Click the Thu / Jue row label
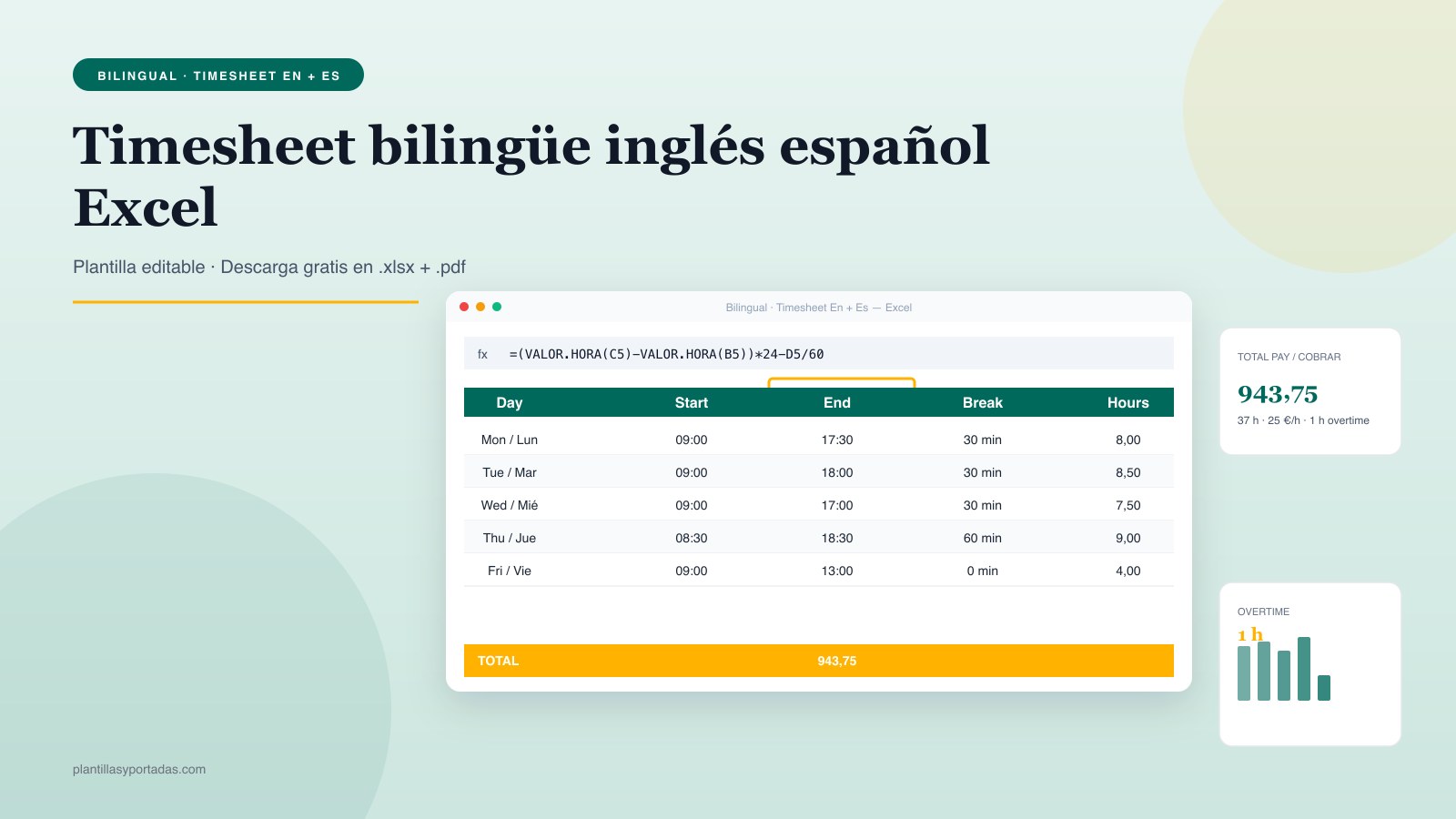 tap(510, 538)
